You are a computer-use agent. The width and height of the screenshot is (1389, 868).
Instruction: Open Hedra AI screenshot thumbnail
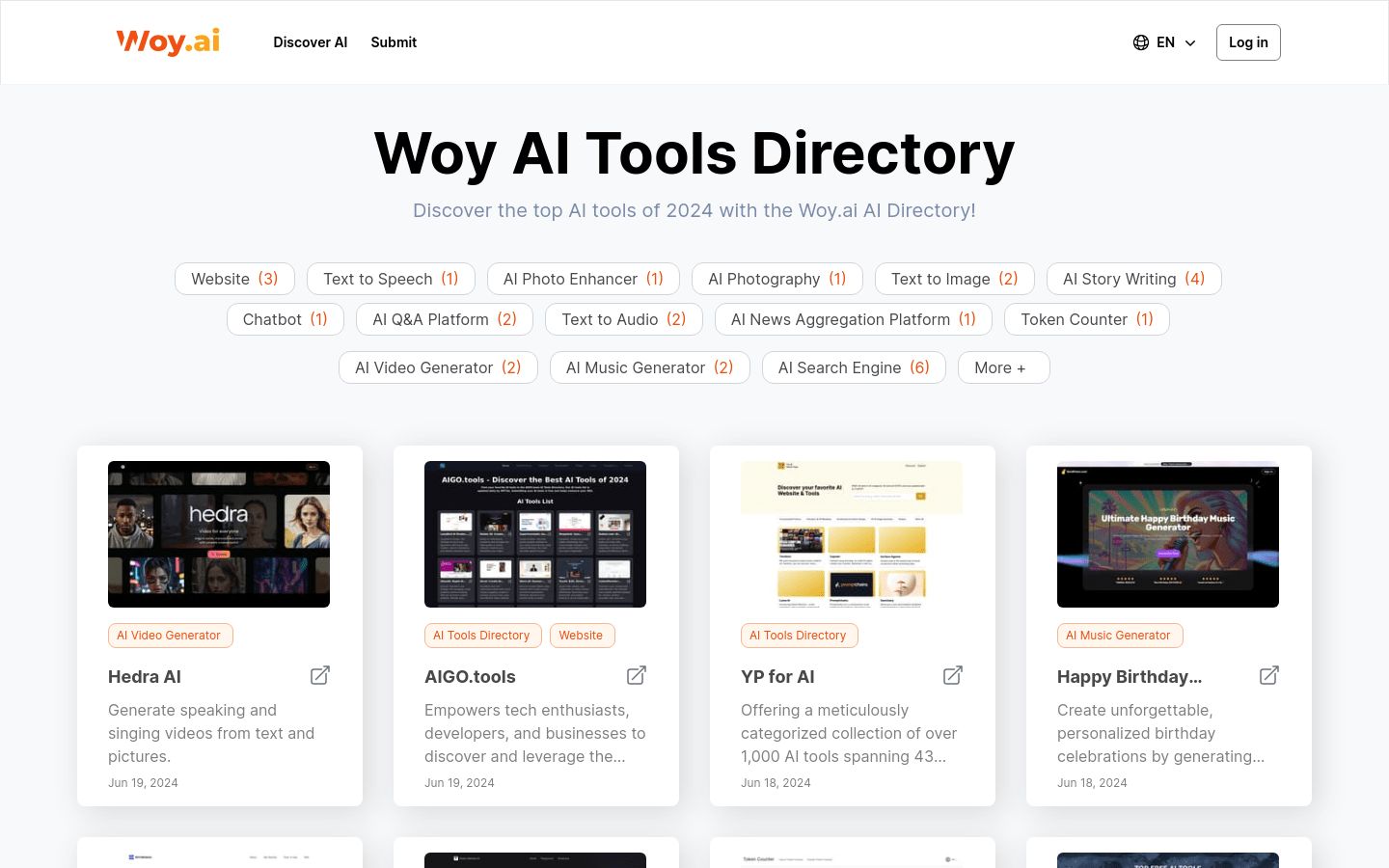pyautogui.click(x=219, y=534)
